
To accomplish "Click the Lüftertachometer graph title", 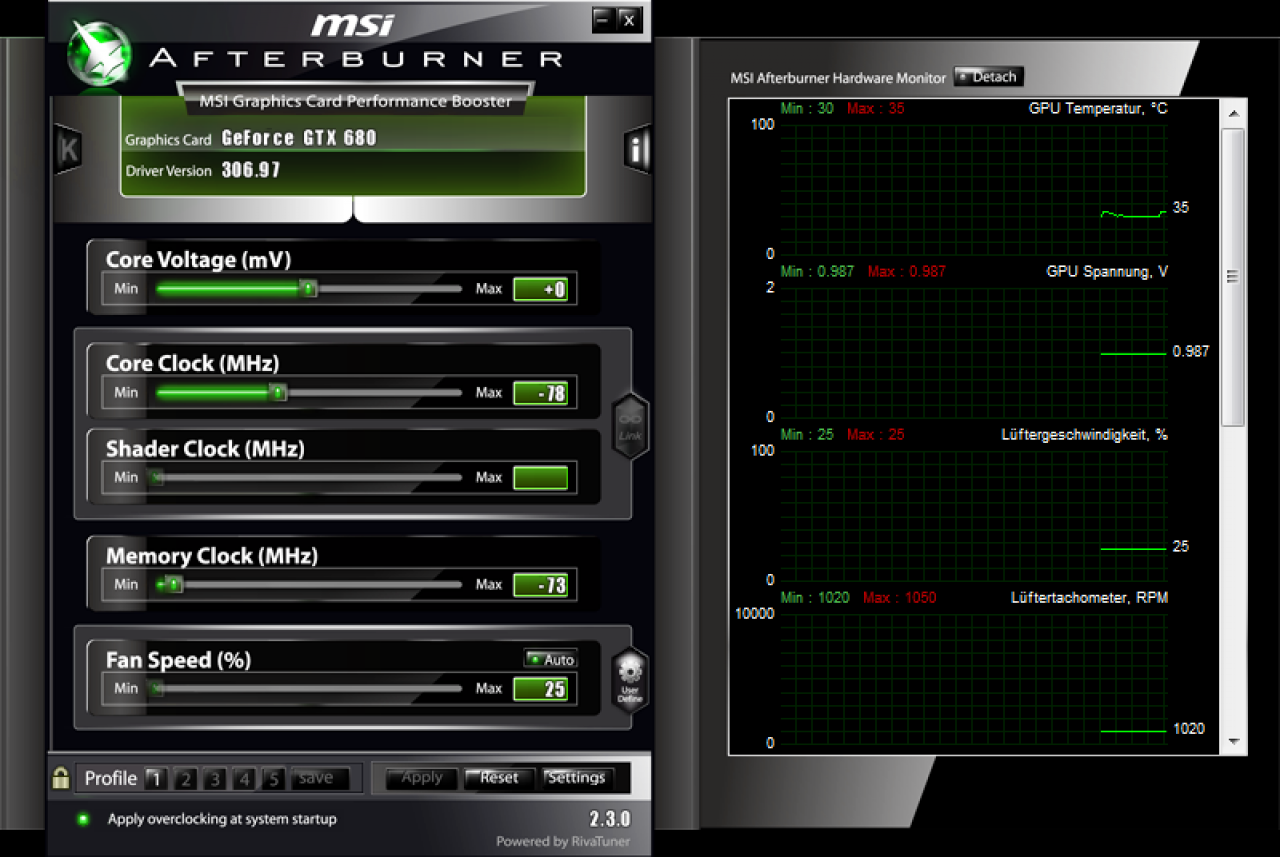I will point(1089,598).
